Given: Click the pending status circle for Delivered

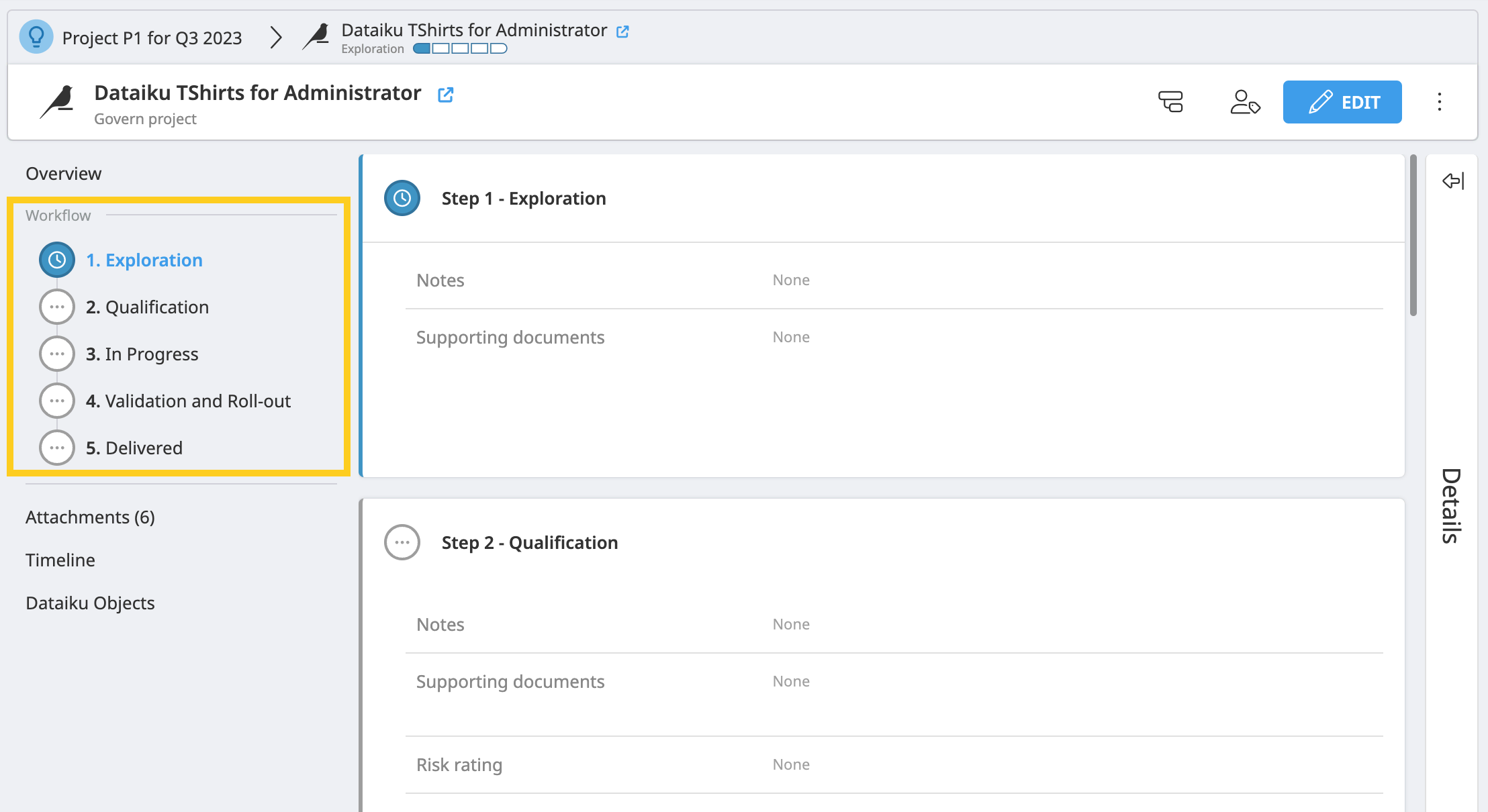Looking at the screenshot, I should (57, 448).
